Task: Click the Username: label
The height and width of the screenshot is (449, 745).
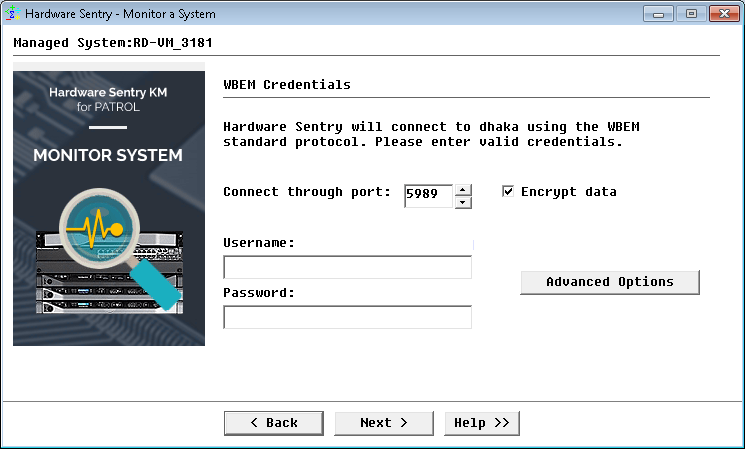Action: tap(259, 243)
